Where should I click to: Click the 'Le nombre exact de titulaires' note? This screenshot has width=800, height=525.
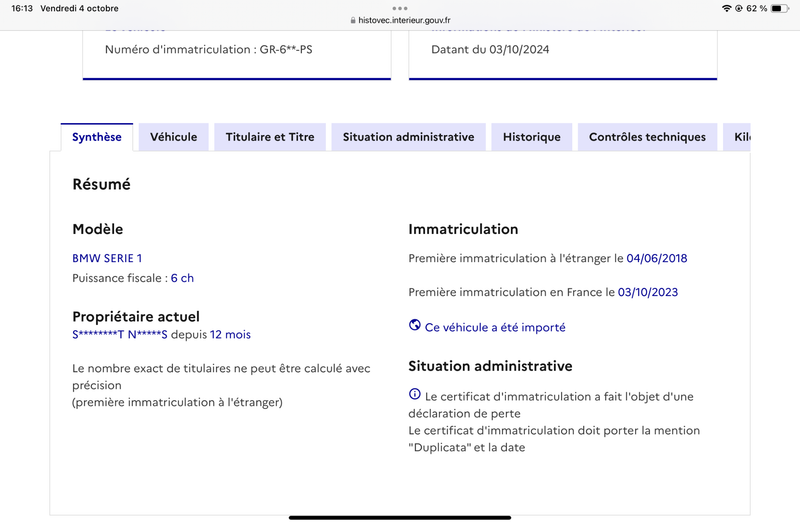221,377
